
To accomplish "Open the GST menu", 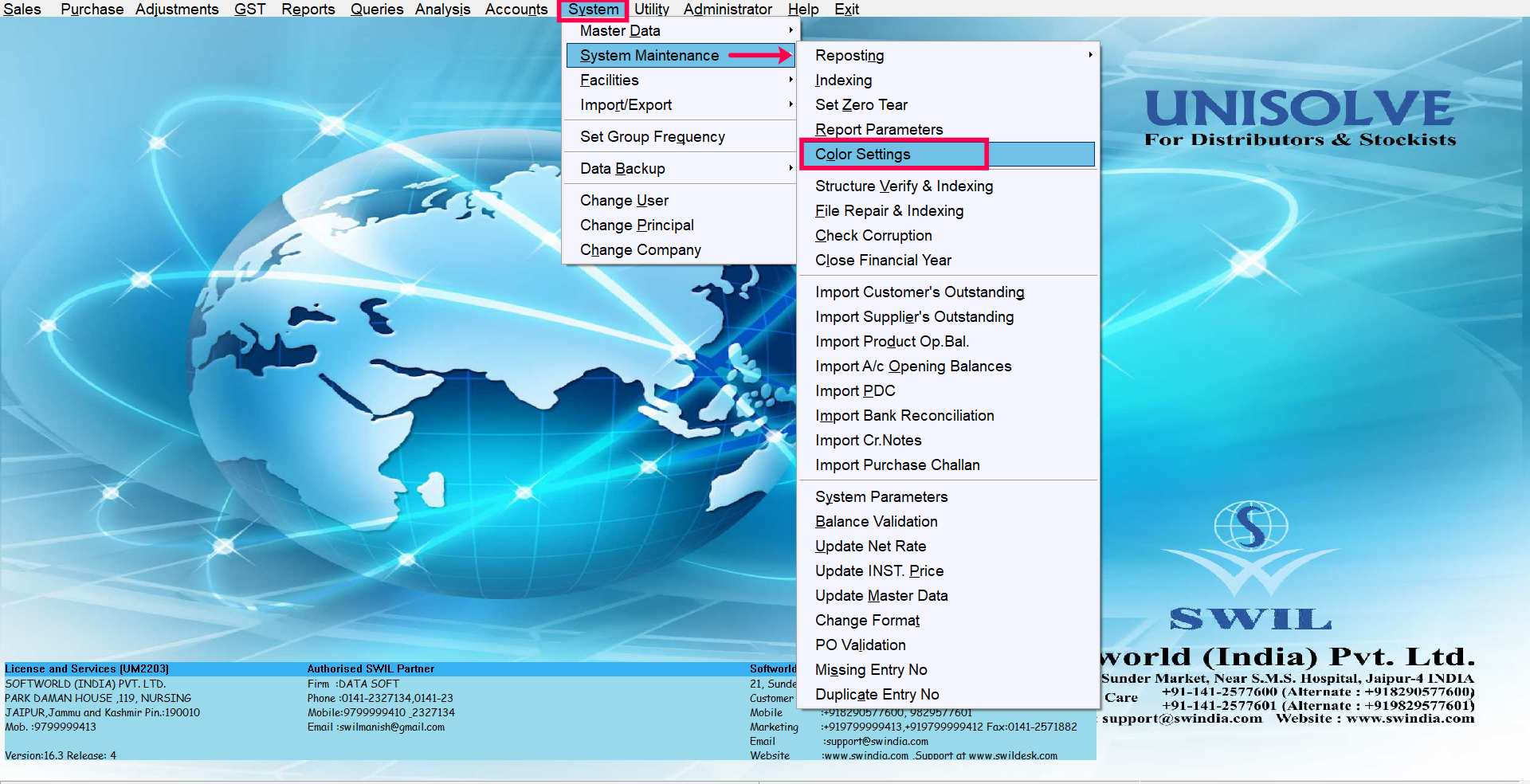I will point(249,9).
